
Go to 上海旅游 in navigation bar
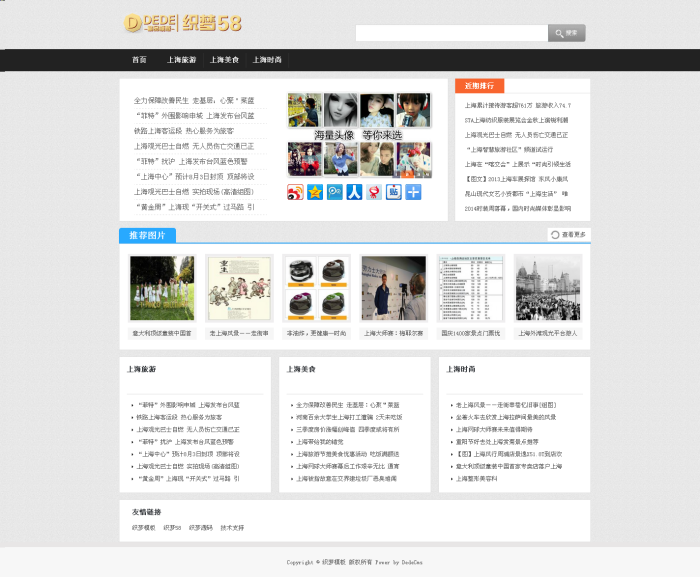point(182,60)
